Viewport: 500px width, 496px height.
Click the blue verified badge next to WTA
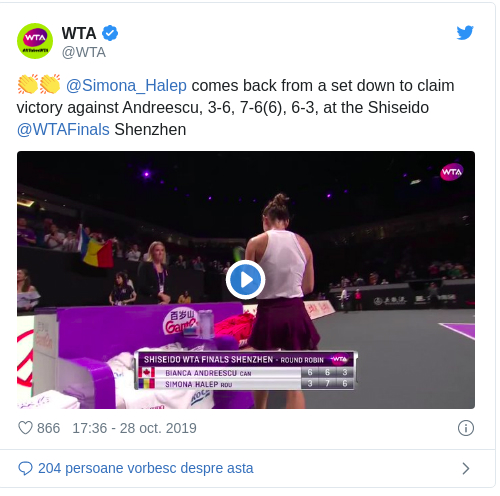click(x=110, y=33)
